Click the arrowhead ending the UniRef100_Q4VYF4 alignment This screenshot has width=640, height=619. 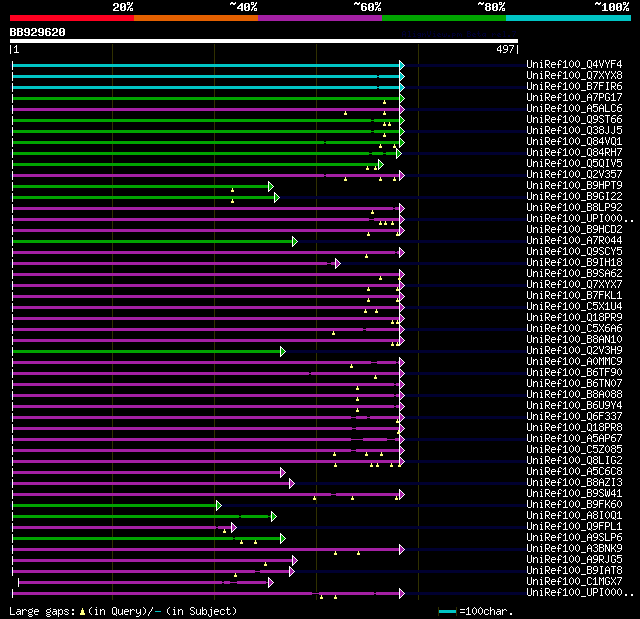point(402,65)
